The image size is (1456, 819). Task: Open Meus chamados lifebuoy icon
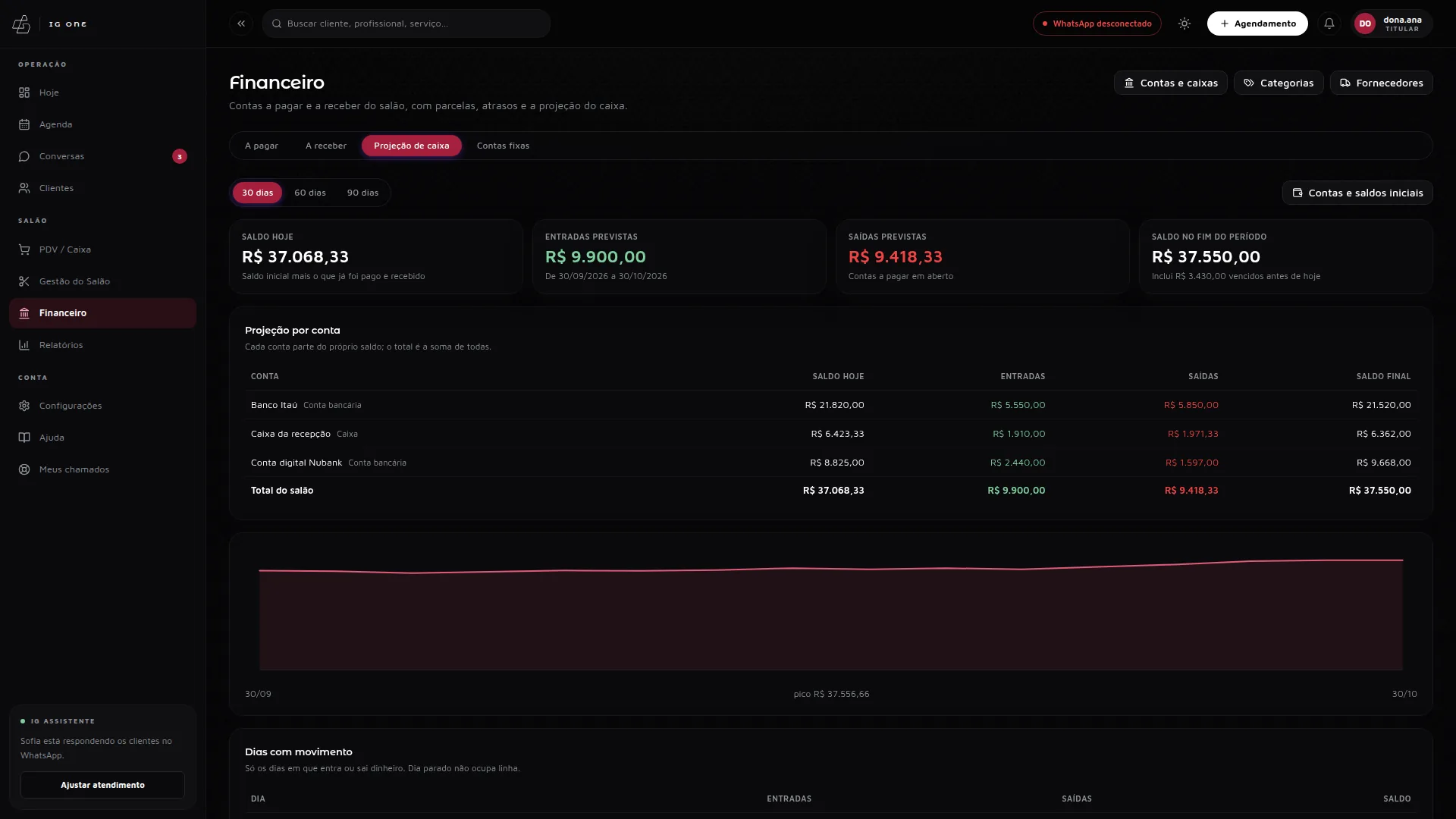click(x=24, y=469)
